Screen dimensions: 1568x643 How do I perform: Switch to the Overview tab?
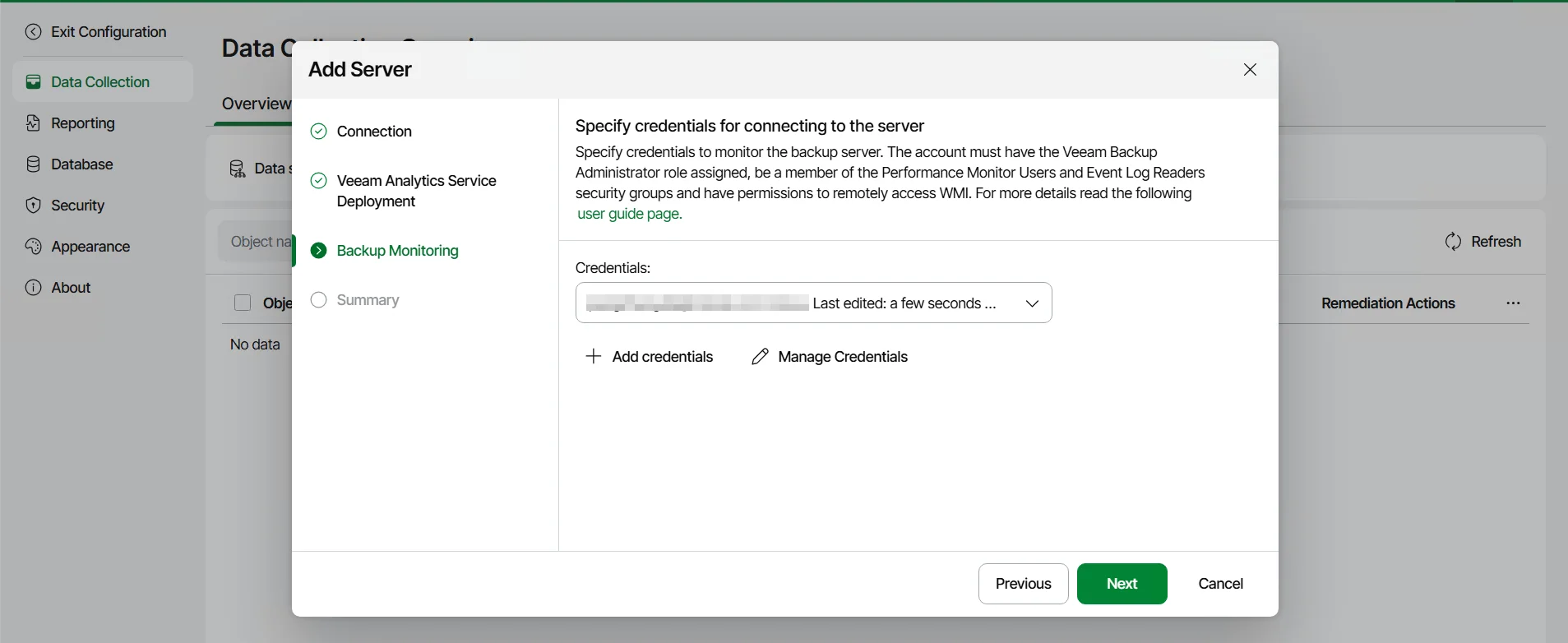pos(255,104)
